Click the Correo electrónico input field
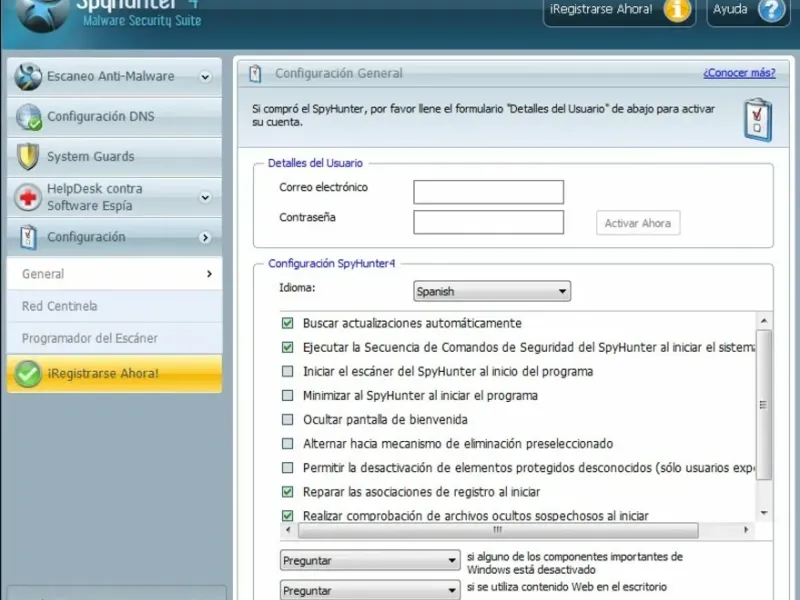This screenshot has height=600, width=800. coord(488,192)
